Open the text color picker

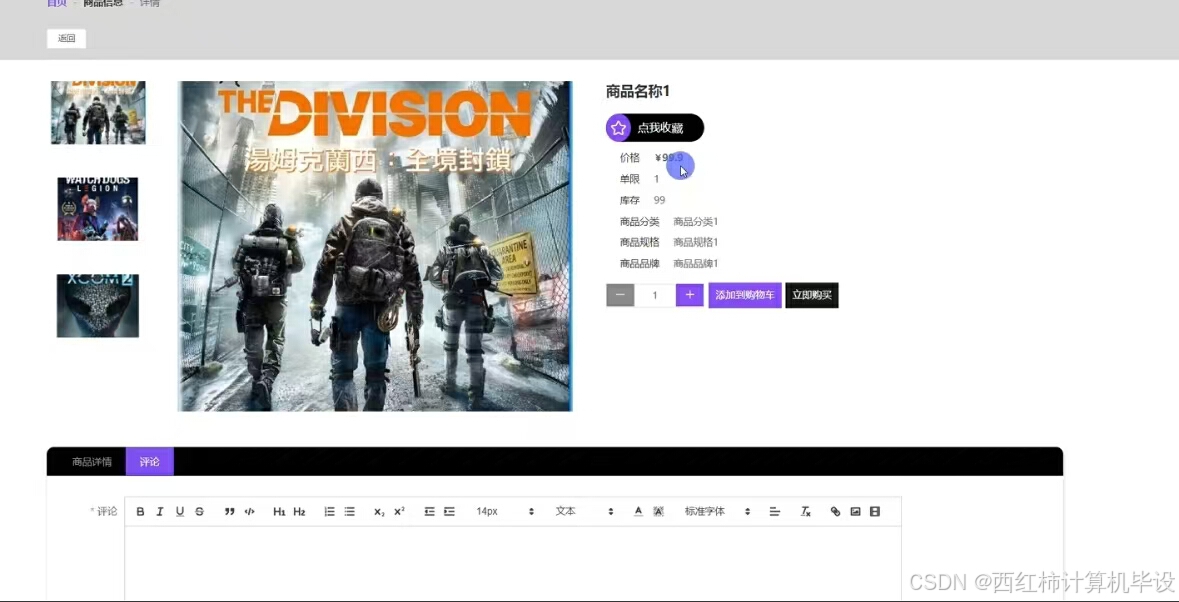[638, 512]
